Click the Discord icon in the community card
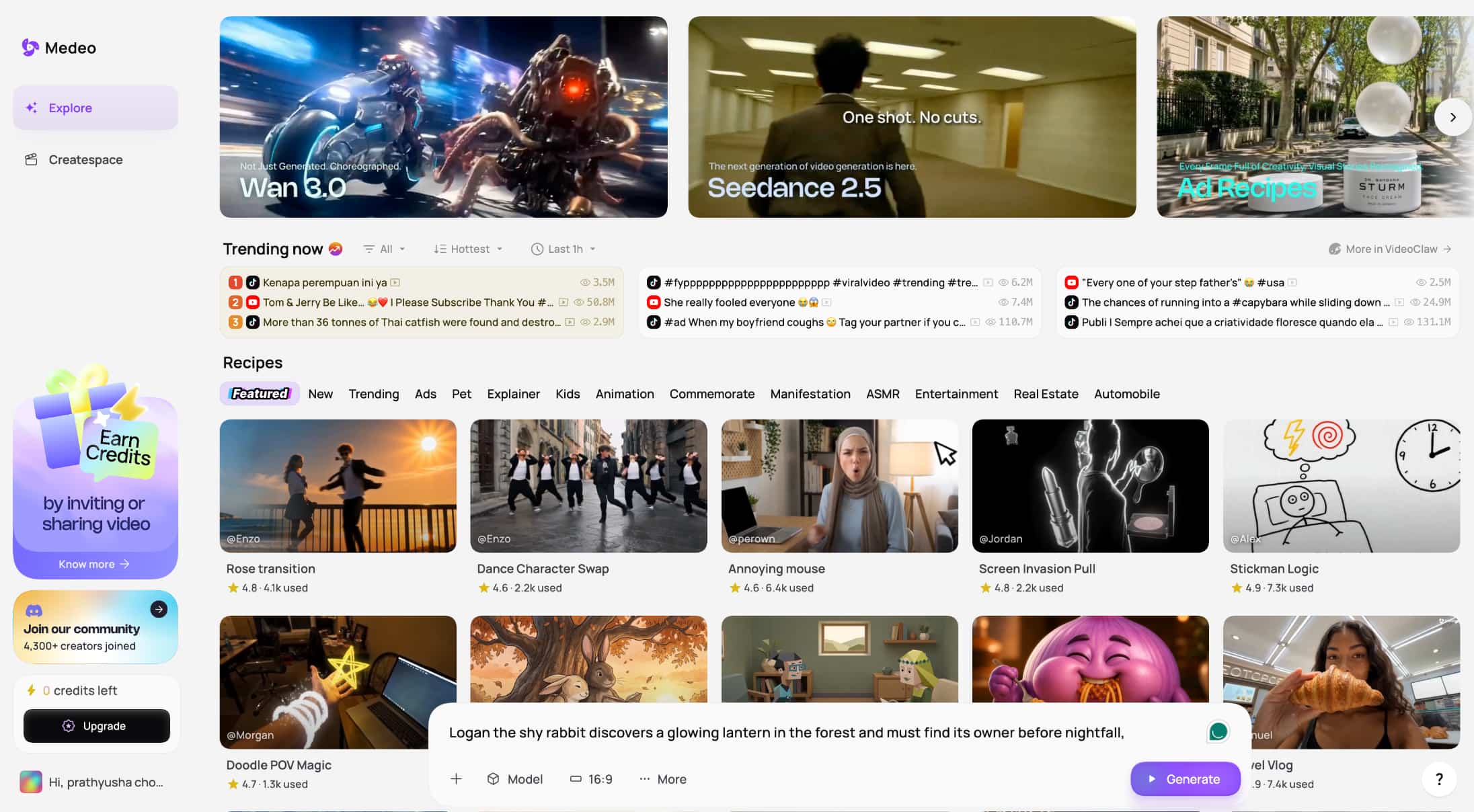 pos(34,610)
